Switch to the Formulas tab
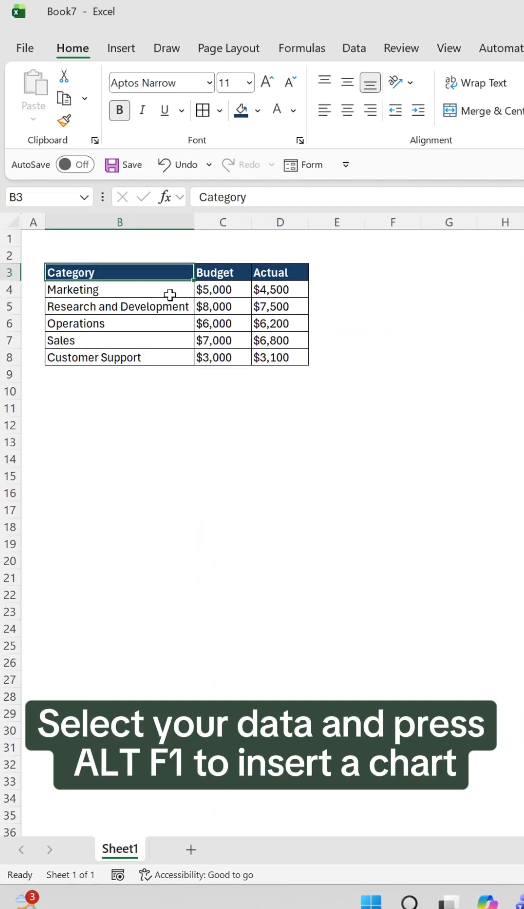524x909 pixels. (301, 48)
